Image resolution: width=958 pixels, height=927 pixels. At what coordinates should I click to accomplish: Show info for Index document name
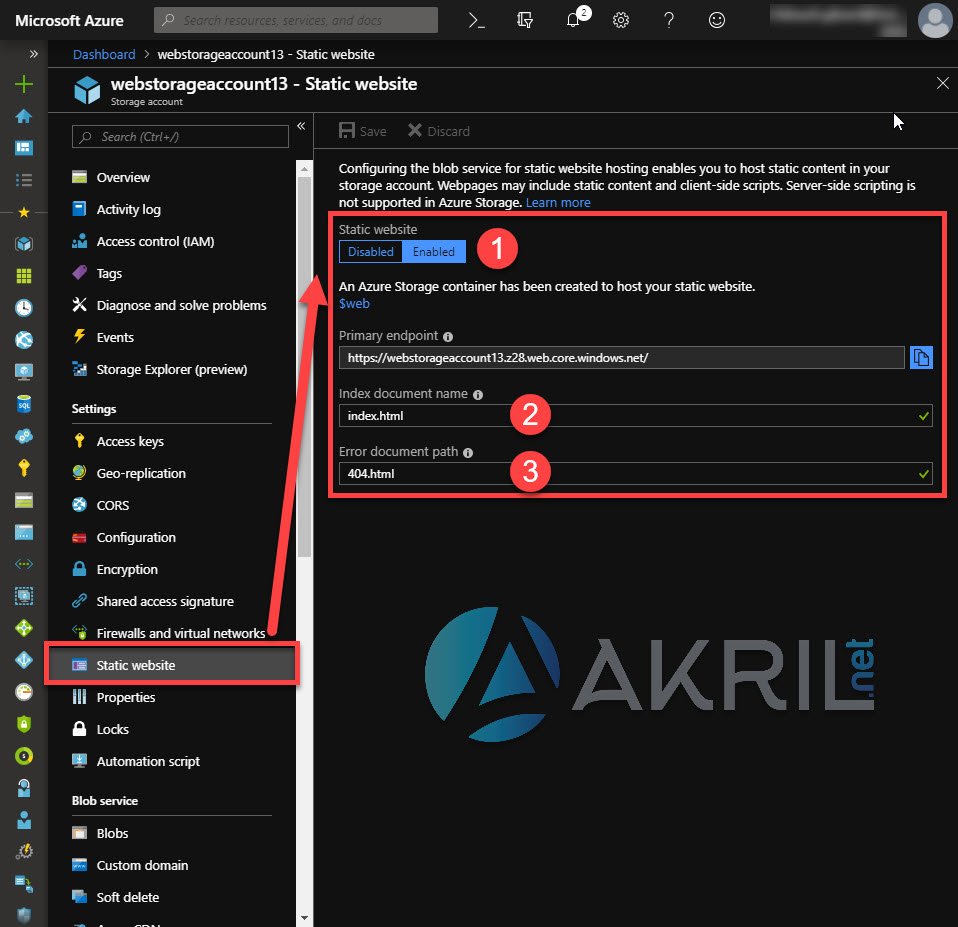(478, 395)
